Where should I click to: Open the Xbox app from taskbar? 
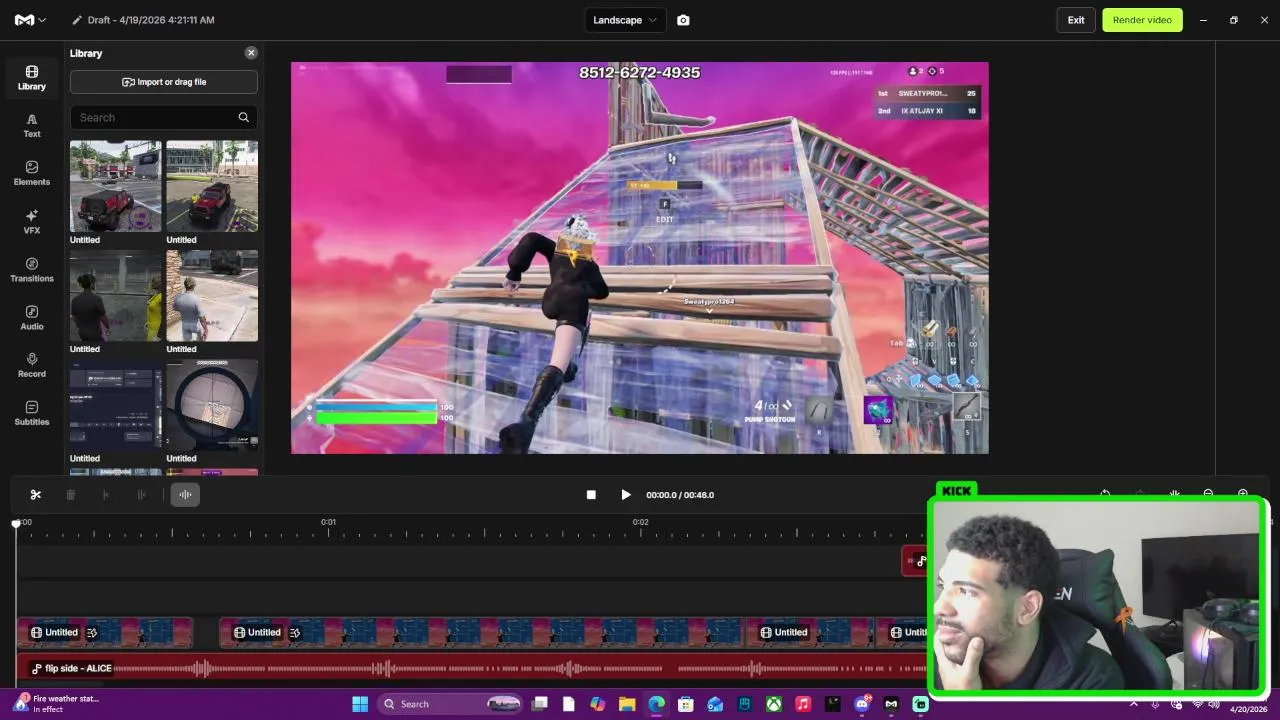774,704
